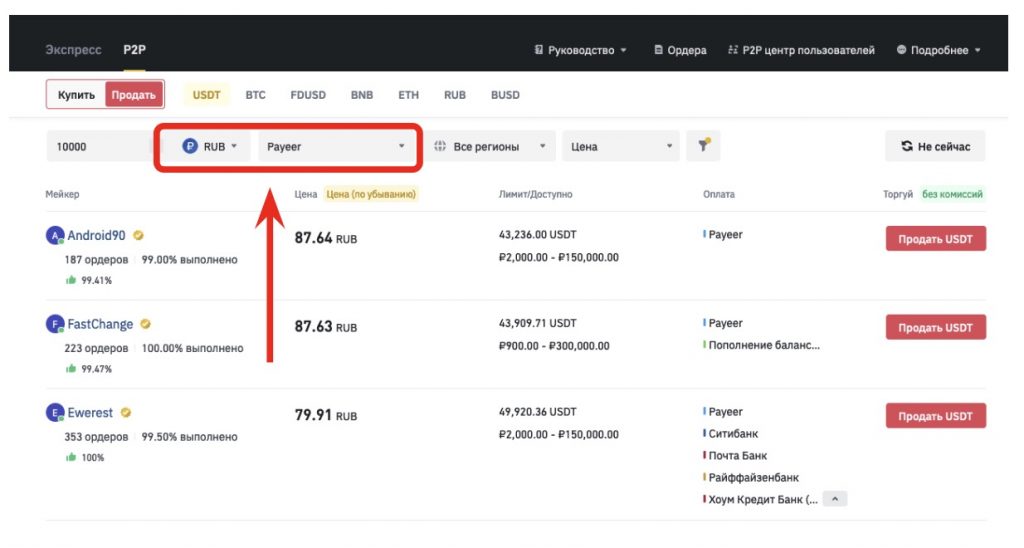
Task: Click the FastChange avatar icon
Action: pyautogui.click(x=55, y=324)
